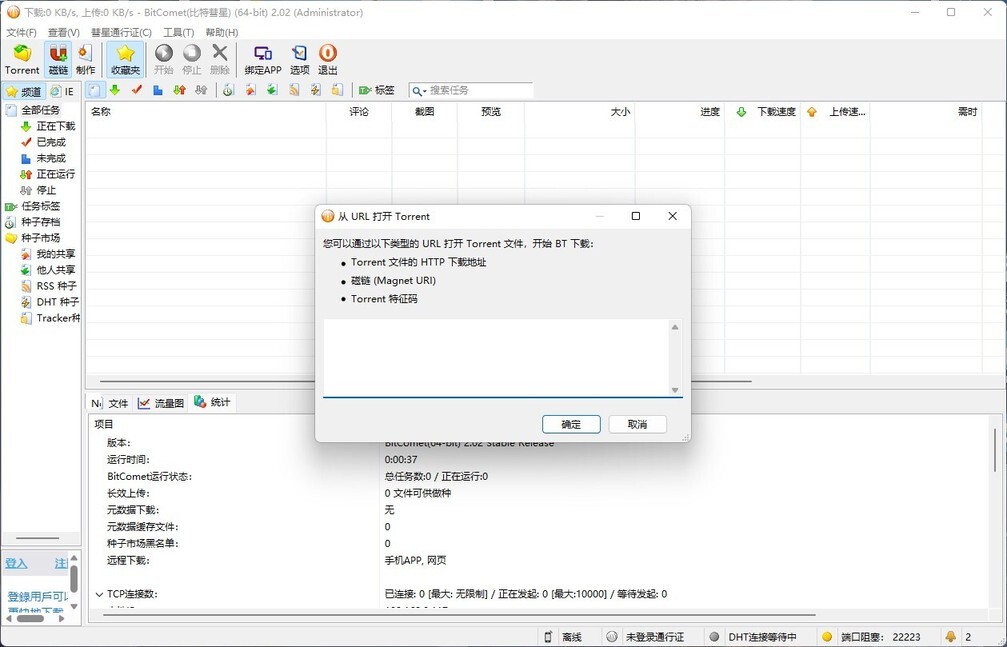
Task: Switch to the 文件 details tab
Action: click(118, 403)
